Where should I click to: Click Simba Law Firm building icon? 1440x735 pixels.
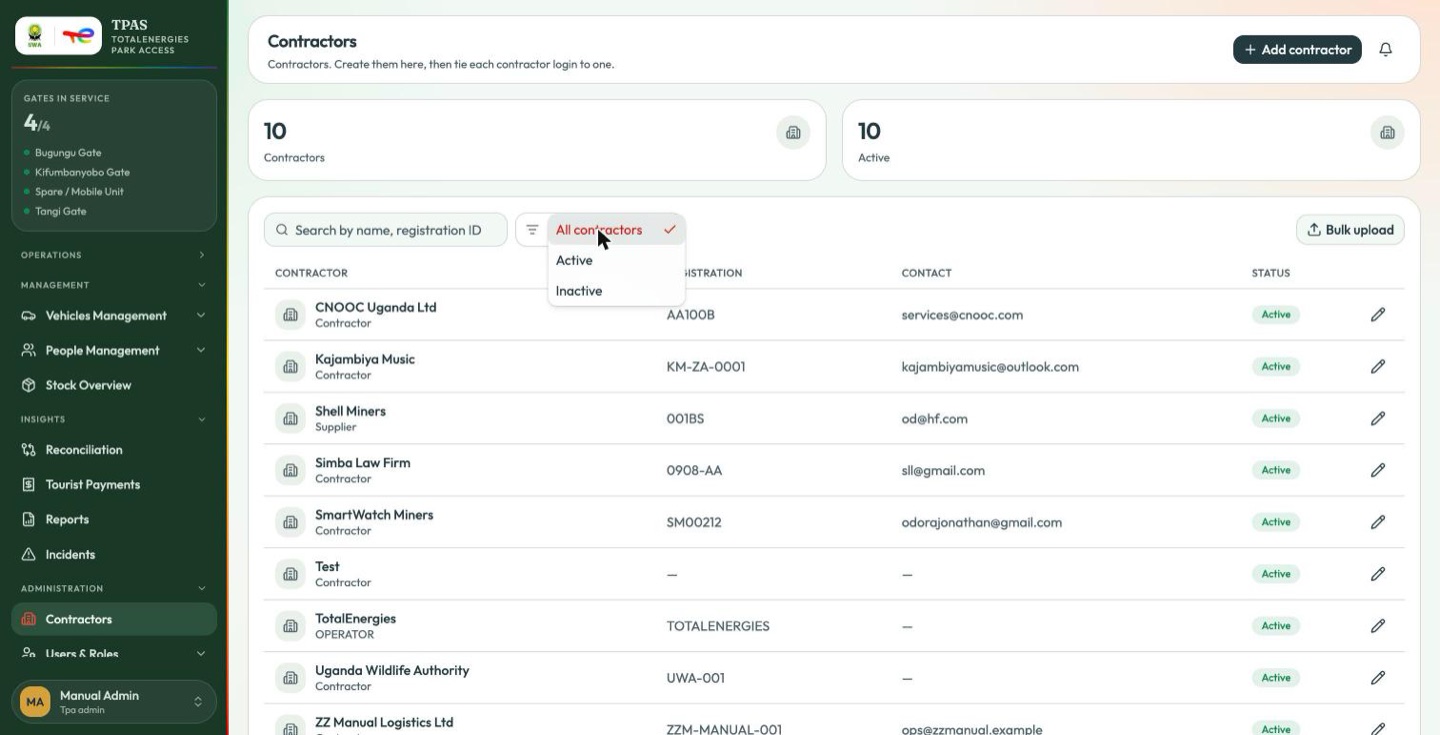tap(290, 470)
